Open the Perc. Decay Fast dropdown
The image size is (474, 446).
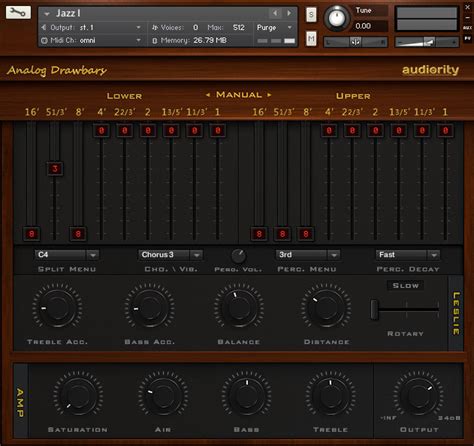(x=408, y=255)
